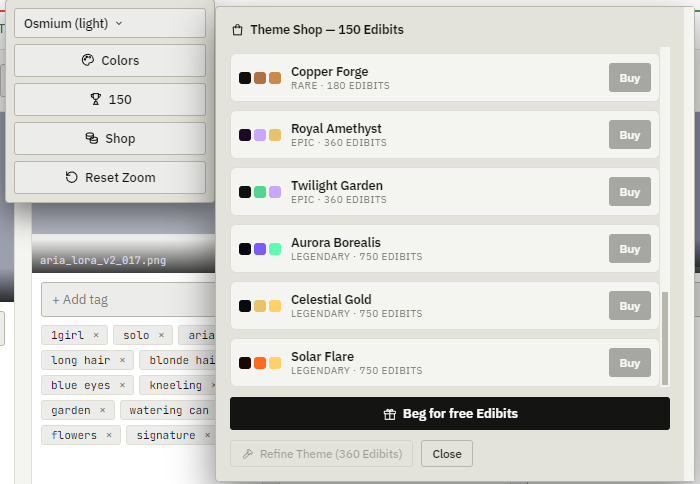
Task: Click the Royal Amethyst theme name
Action: 336,129
